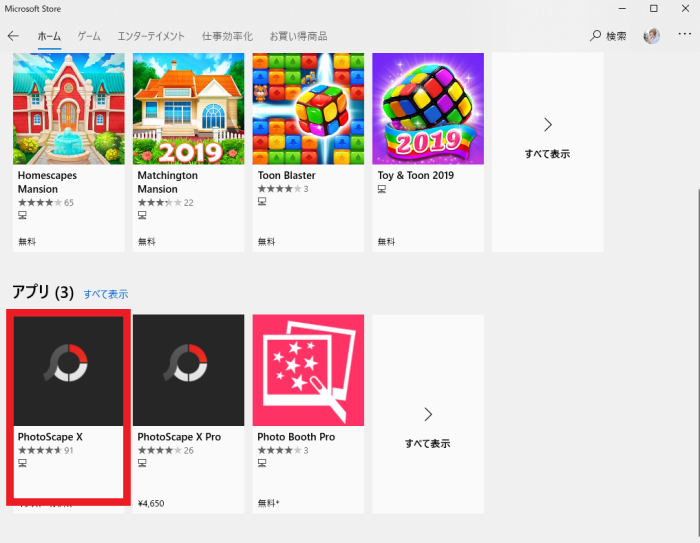
Task: Click the Matchington Mansion title
Action: 167,182
